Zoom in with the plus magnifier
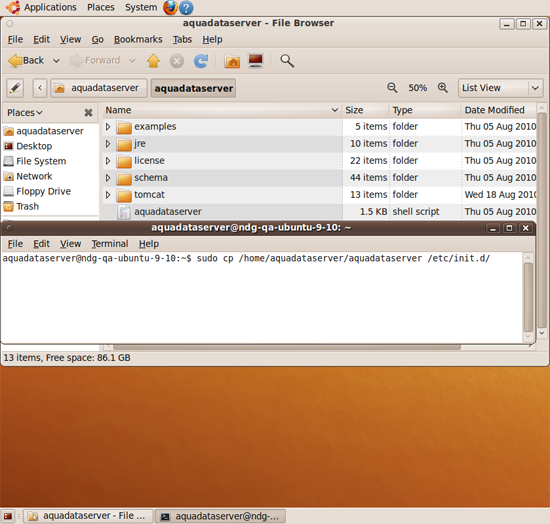Image resolution: width=550 pixels, height=524 pixels. pos(443,88)
